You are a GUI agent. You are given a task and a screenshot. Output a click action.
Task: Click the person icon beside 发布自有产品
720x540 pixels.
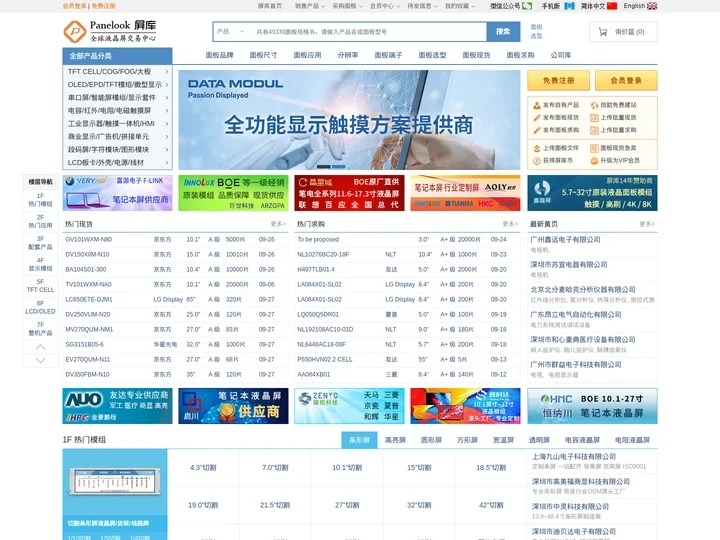(x=536, y=105)
